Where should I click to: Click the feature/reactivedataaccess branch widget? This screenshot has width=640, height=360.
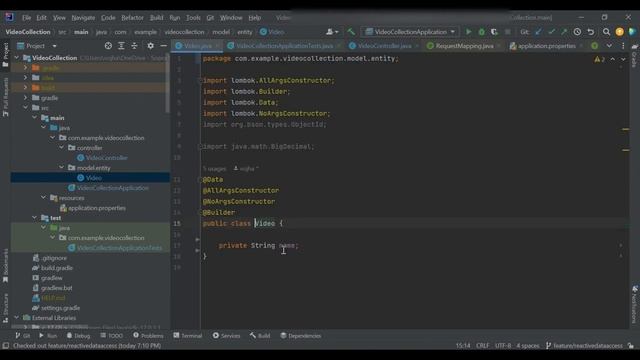pyautogui.click(x=584, y=346)
